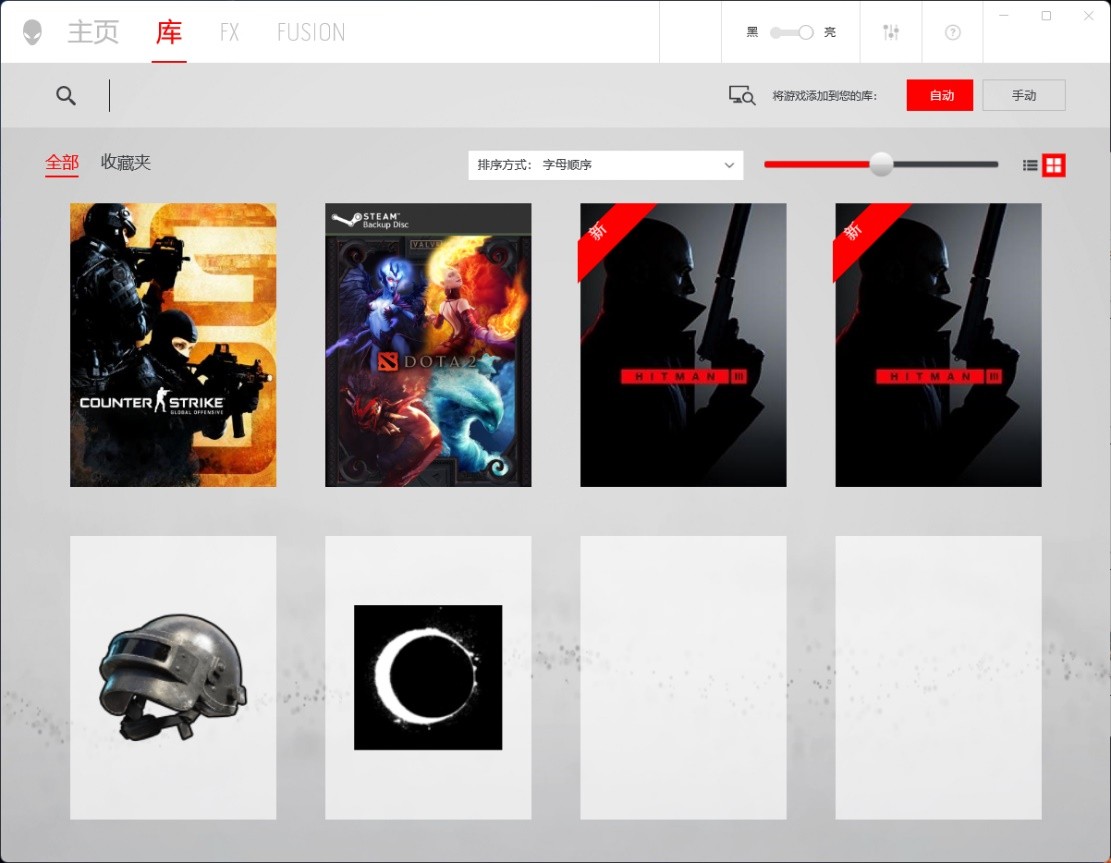
Task: Click the scan for games monitor icon
Action: pyautogui.click(x=742, y=96)
